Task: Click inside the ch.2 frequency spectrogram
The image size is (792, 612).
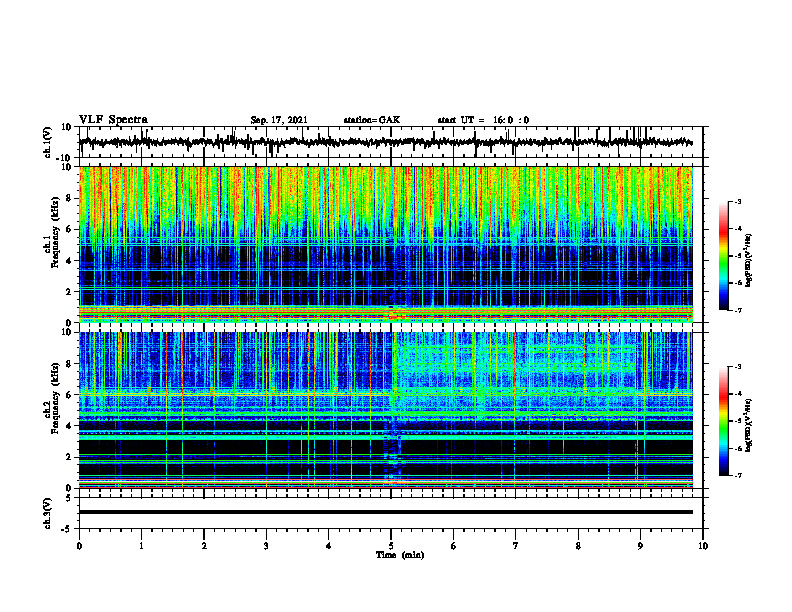Action: point(386,410)
